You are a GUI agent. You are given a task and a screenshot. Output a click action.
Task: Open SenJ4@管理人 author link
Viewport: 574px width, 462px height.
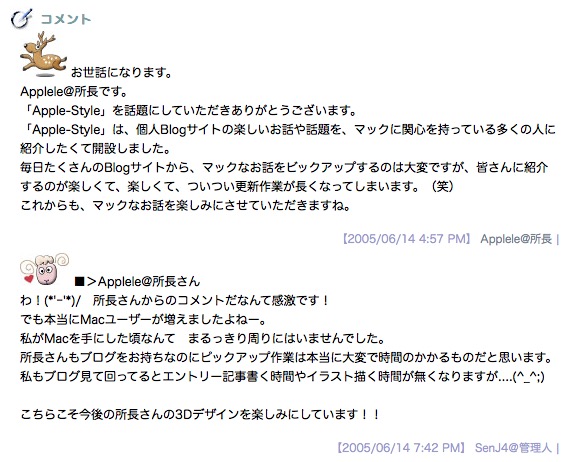[513, 448]
